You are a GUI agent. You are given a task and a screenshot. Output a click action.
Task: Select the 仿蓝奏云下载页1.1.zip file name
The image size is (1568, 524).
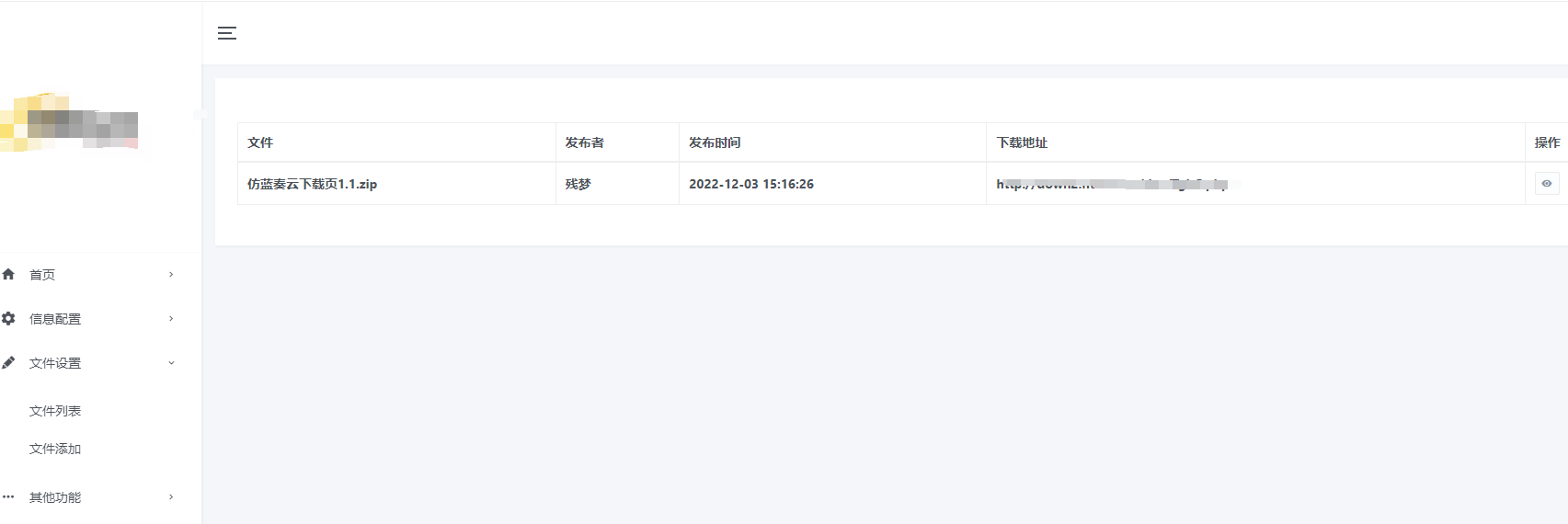click(x=312, y=184)
